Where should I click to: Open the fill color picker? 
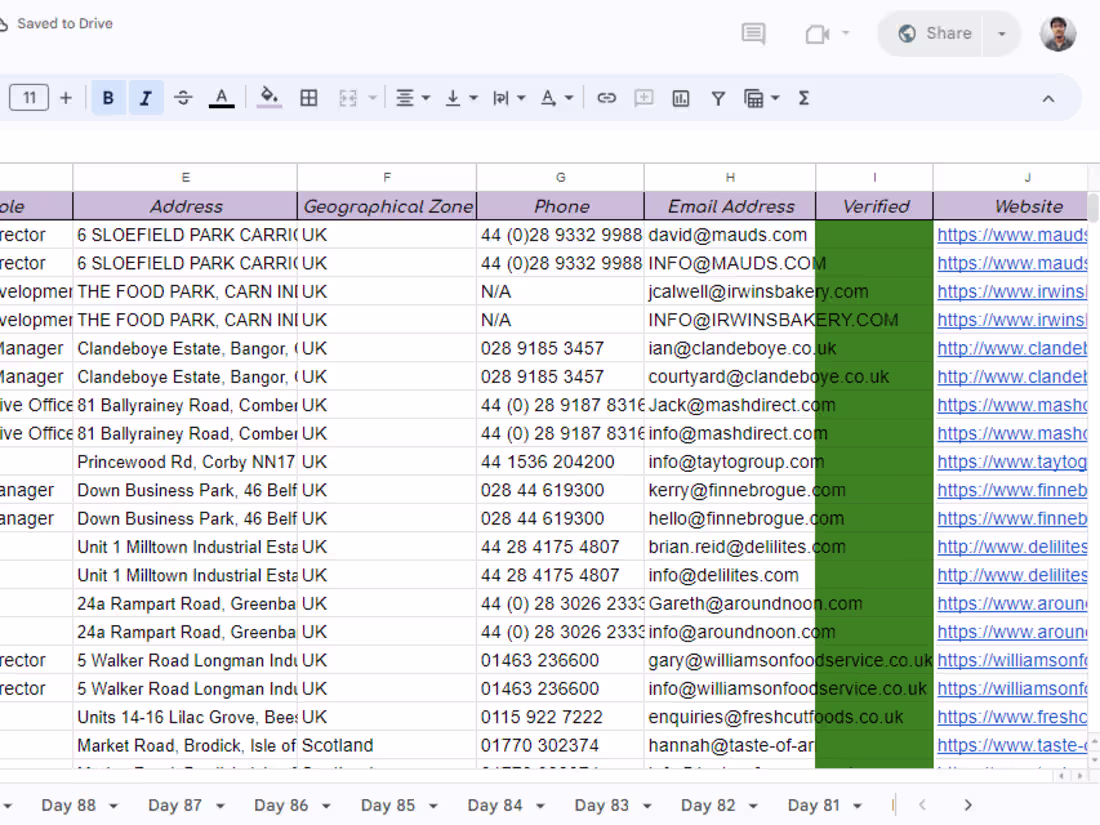pos(268,97)
